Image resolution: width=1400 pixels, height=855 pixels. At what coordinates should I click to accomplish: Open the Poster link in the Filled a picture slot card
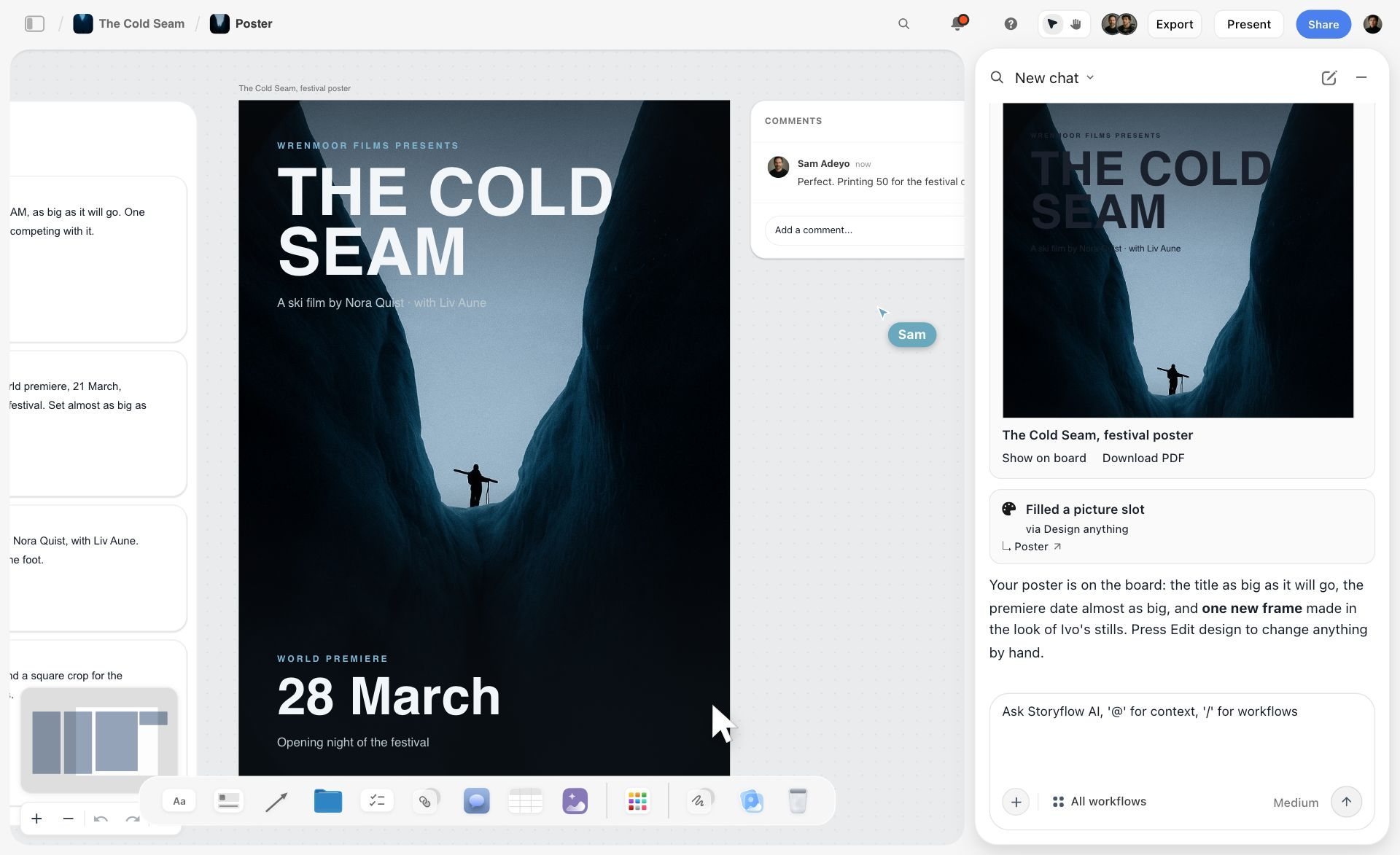(1032, 547)
